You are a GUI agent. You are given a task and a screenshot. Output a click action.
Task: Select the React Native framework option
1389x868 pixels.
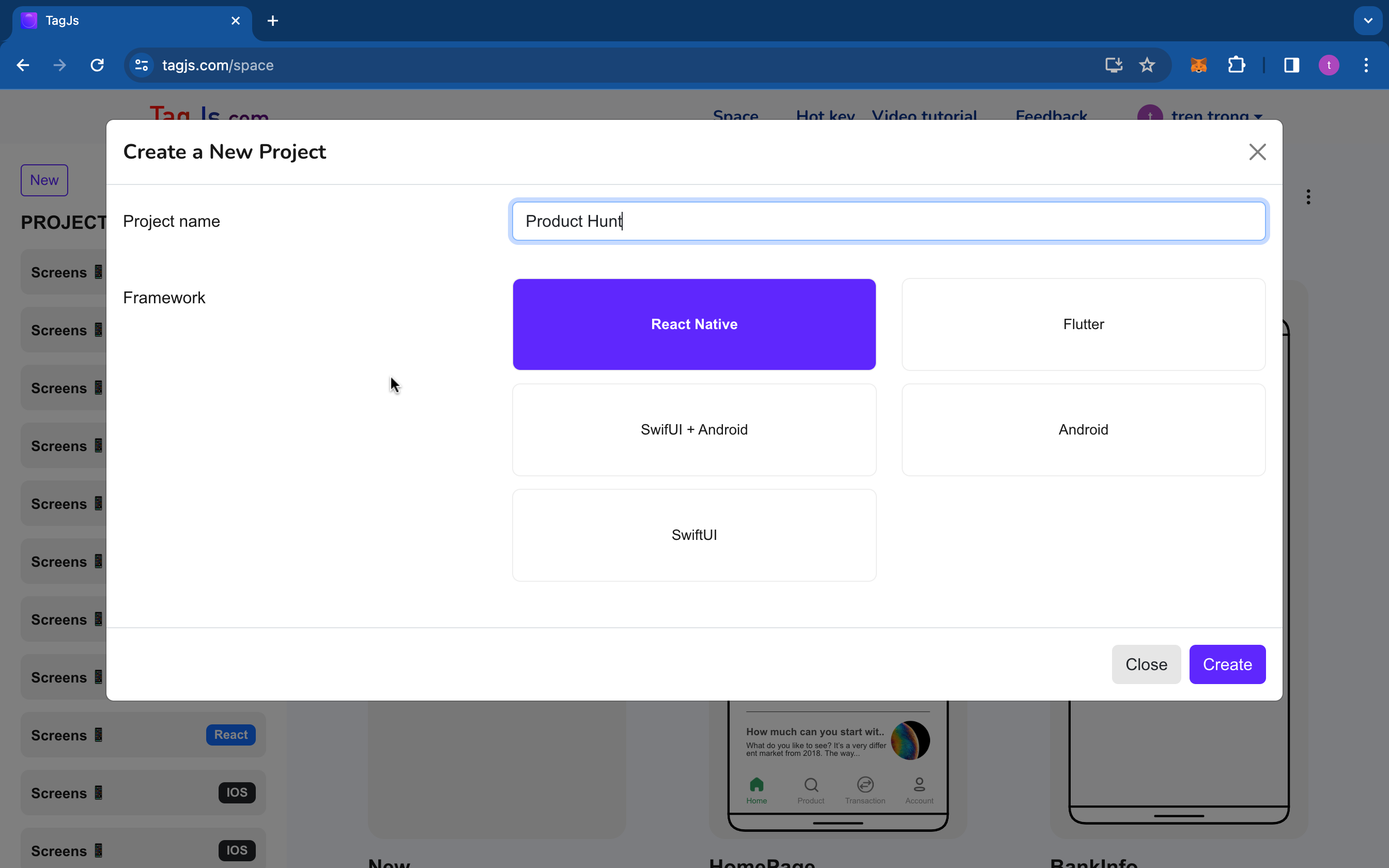coord(694,324)
